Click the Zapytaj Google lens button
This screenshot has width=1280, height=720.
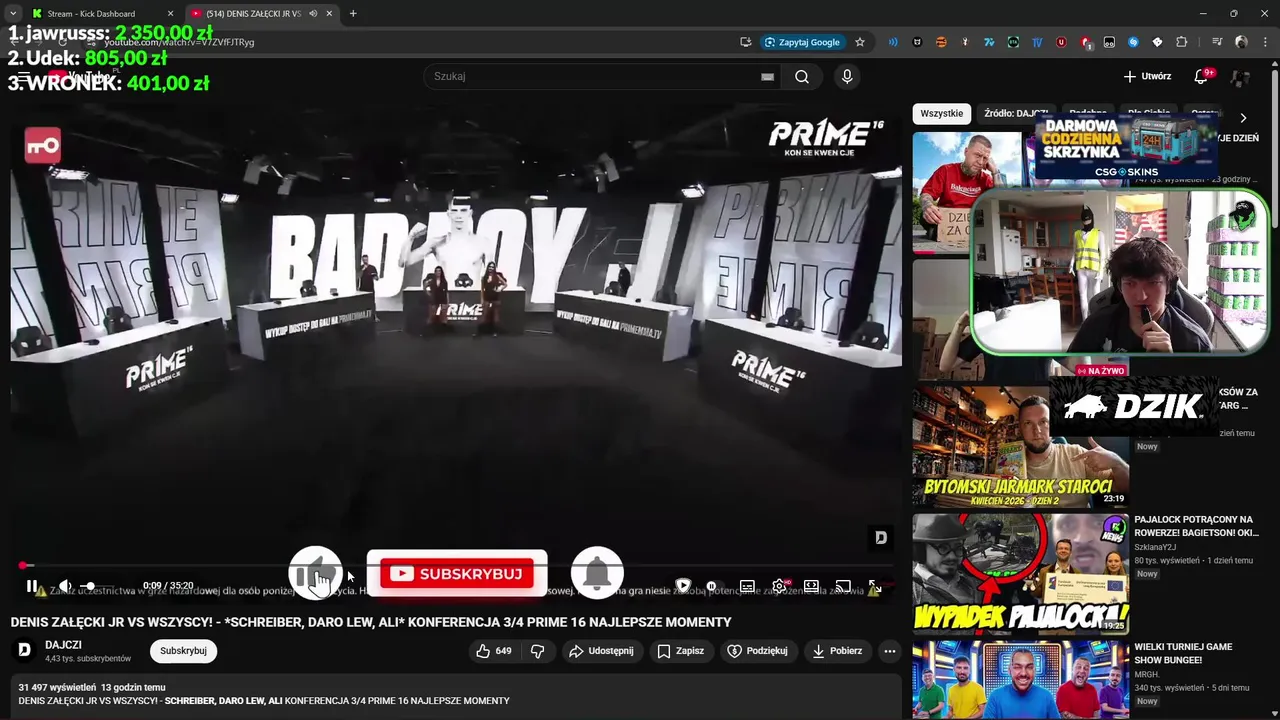[x=802, y=42]
